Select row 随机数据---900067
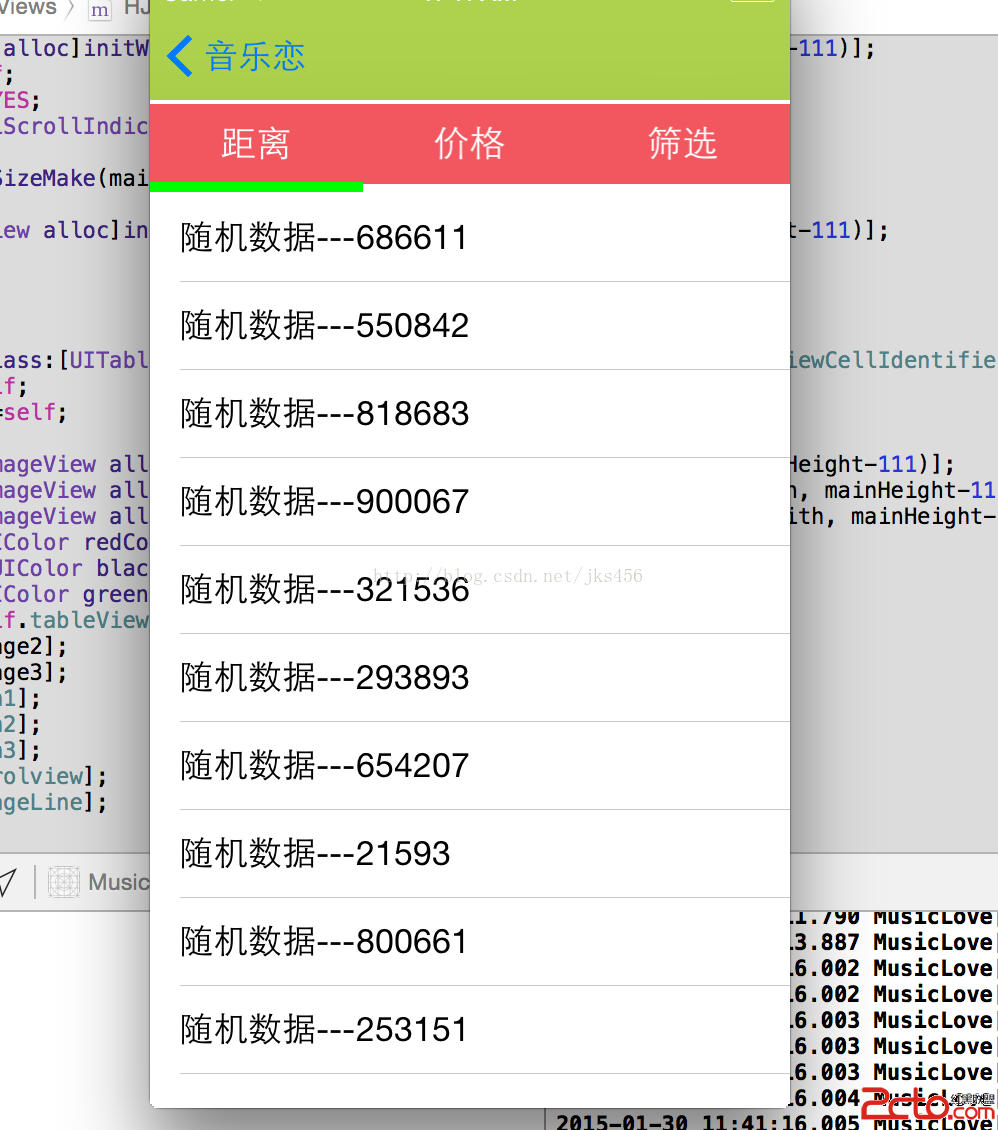This screenshot has width=998, height=1130. (470, 502)
